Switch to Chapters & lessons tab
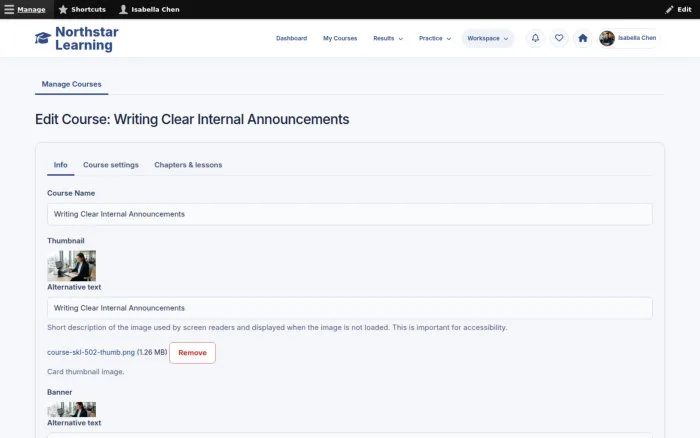Viewport: 700px width, 438px height. pos(188,165)
